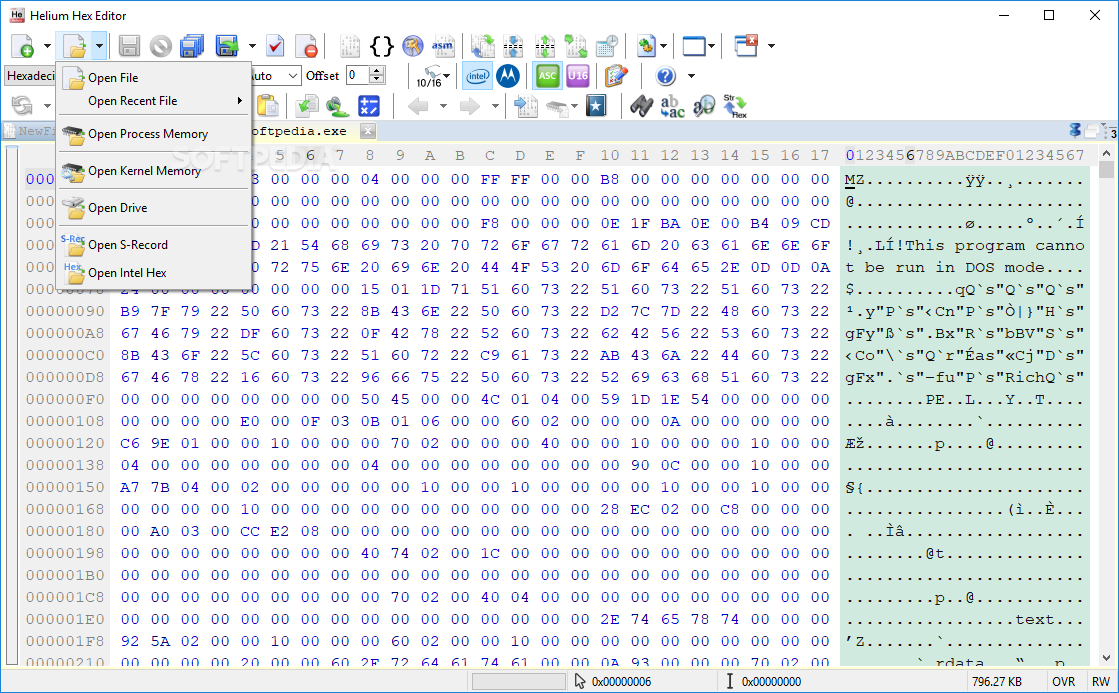1119x693 pixels.
Task: Click the grayed-out Save floppy disk icon
Action: pyautogui.click(x=129, y=46)
